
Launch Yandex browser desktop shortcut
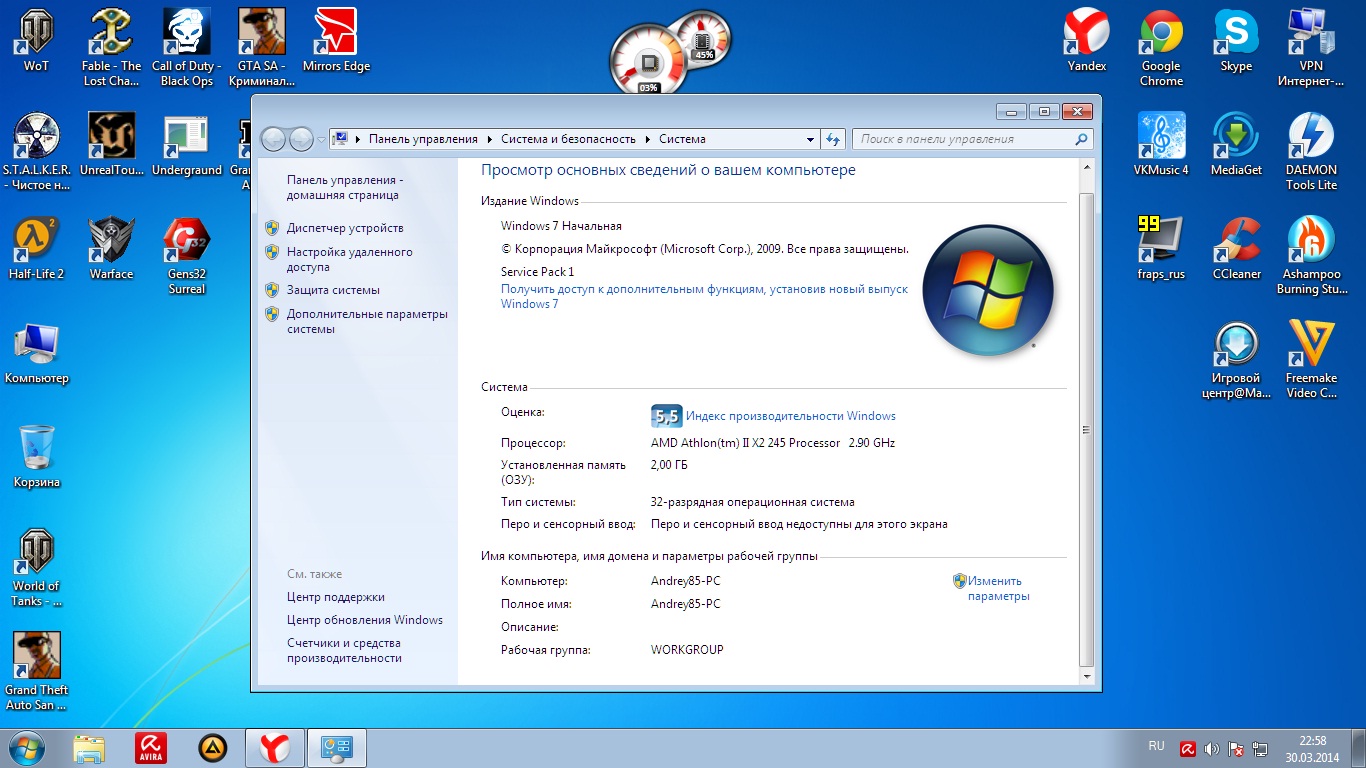[1086, 42]
